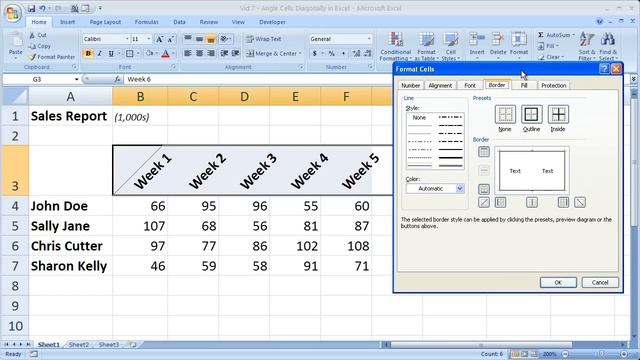
Task: Apply diagonal up border in dialog
Action: 484,202
